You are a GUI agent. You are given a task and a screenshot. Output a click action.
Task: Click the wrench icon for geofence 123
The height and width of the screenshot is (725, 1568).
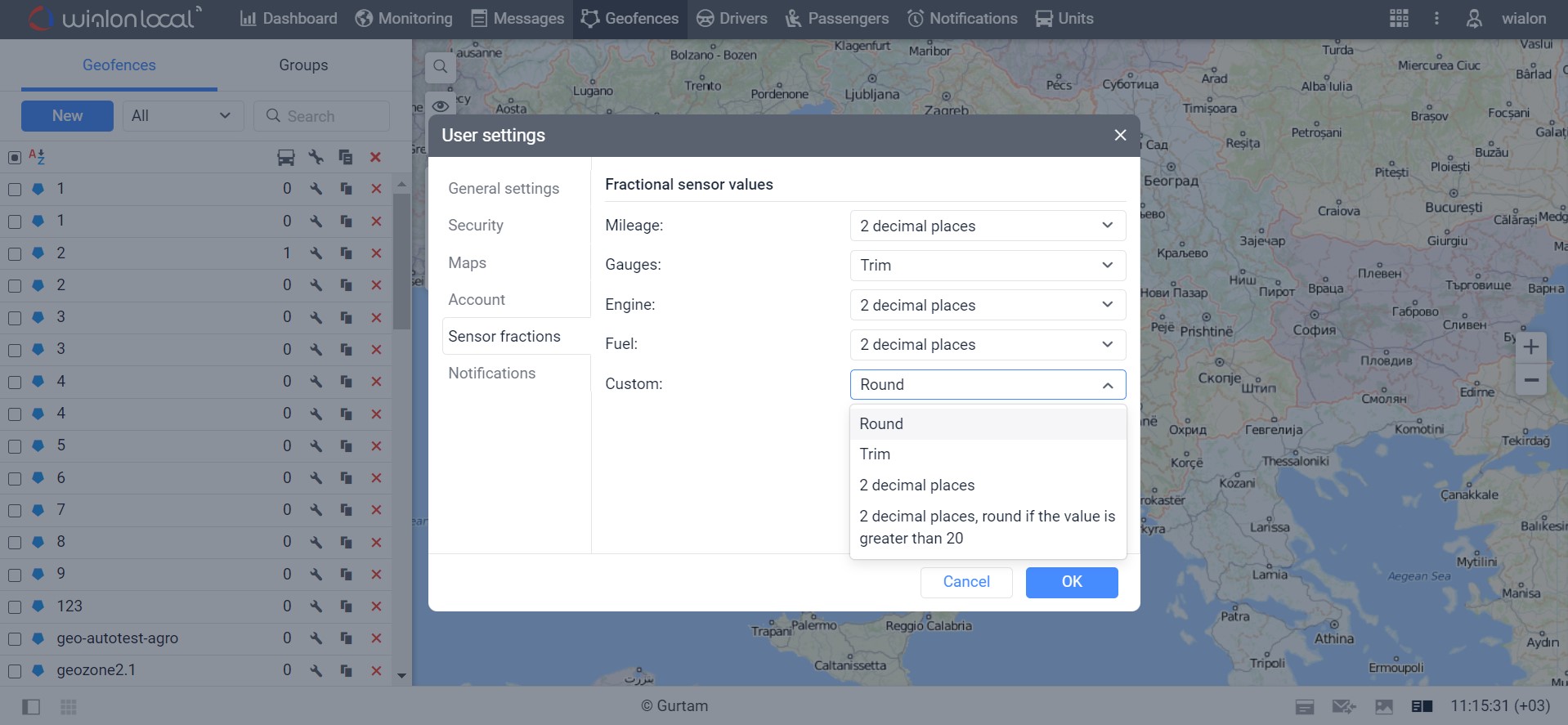click(316, 606)
